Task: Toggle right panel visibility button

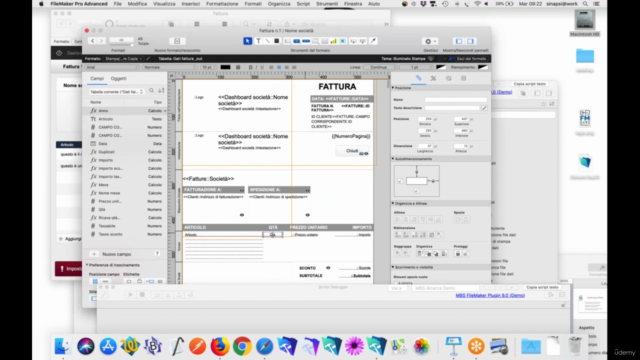Action: click(470, 41)
